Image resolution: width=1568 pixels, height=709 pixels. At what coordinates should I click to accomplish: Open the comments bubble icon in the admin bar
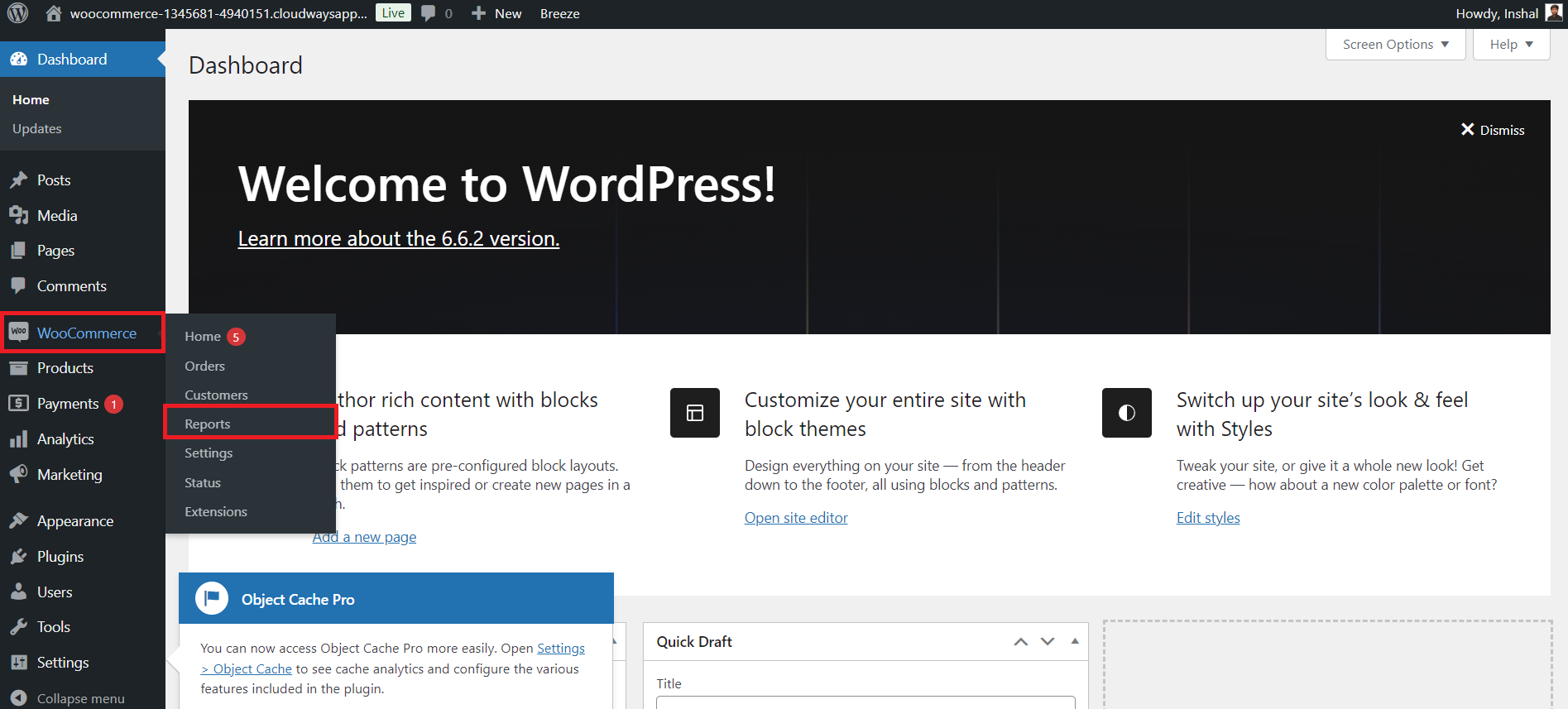tap(428, 13)
